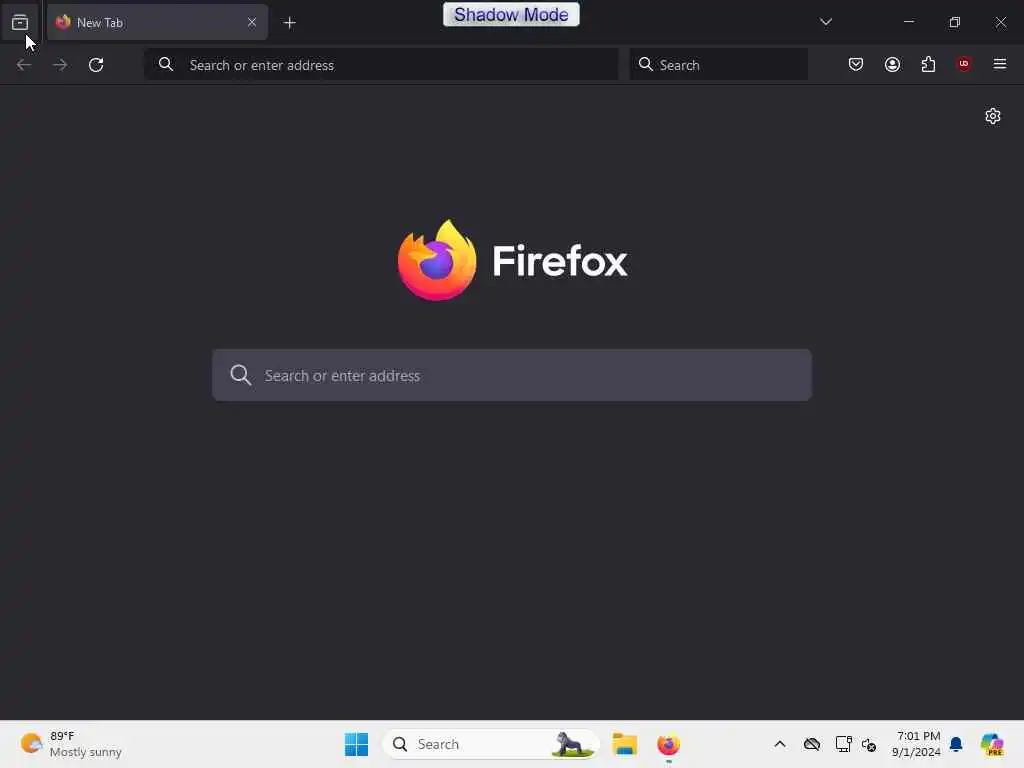Open the Windows Start menu

pyautogui.click(x=356, y=744)
